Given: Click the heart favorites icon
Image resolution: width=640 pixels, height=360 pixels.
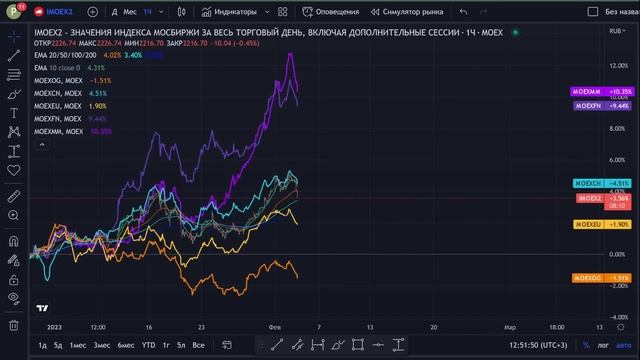Looking at the screenshot, I should [x=14, y=170].
